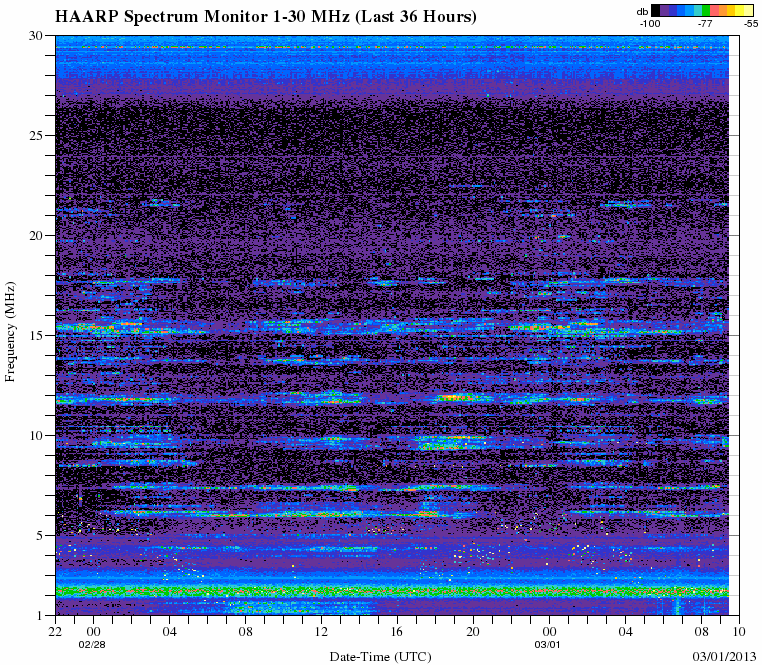762x665 pixels.
Task: Select the '03/01' date label under the axis
Action: (547, 645)
